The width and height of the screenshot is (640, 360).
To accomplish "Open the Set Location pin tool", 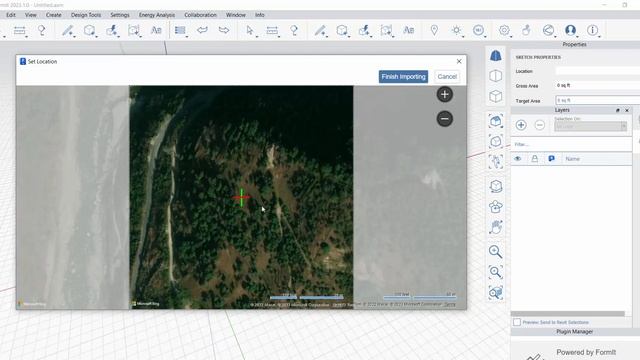I will (x=434, y=30).
